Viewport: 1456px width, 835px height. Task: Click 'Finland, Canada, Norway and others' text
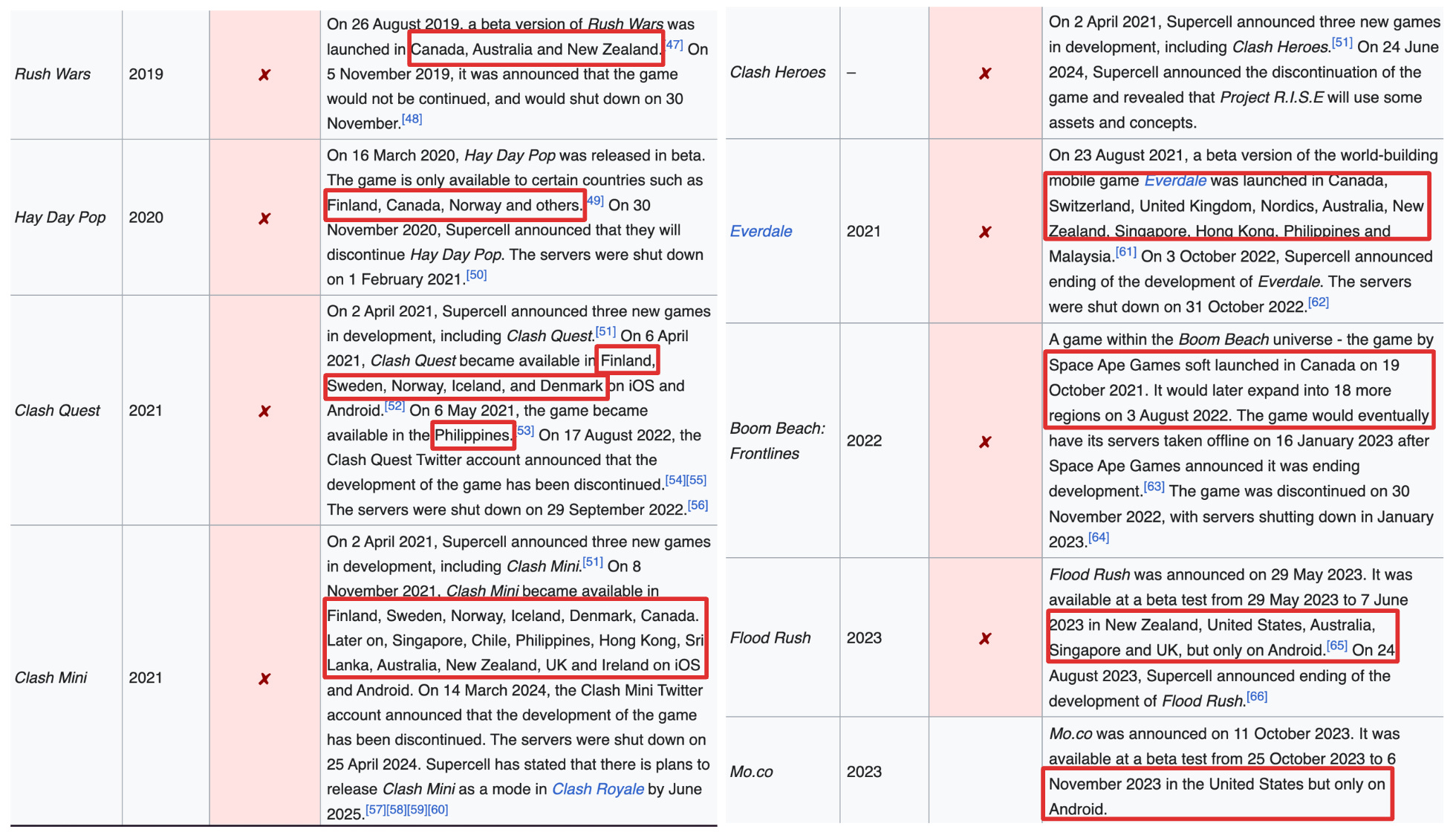click(x=455, y=205)
